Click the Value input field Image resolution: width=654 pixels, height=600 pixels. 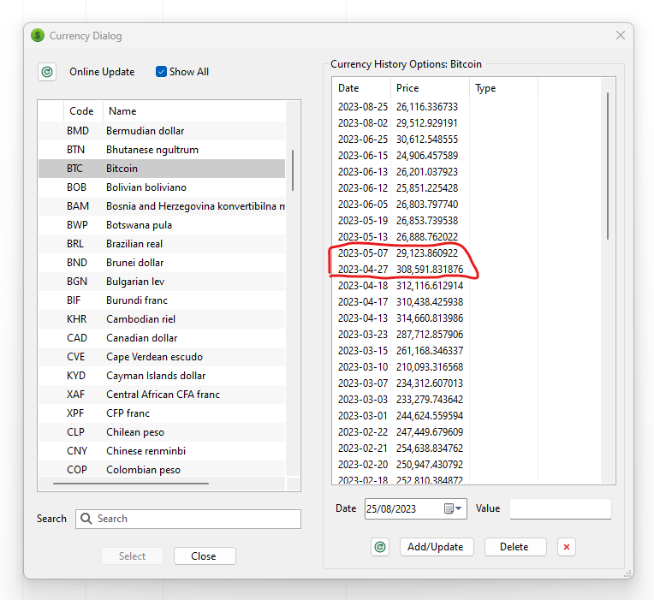click(560, 509)
